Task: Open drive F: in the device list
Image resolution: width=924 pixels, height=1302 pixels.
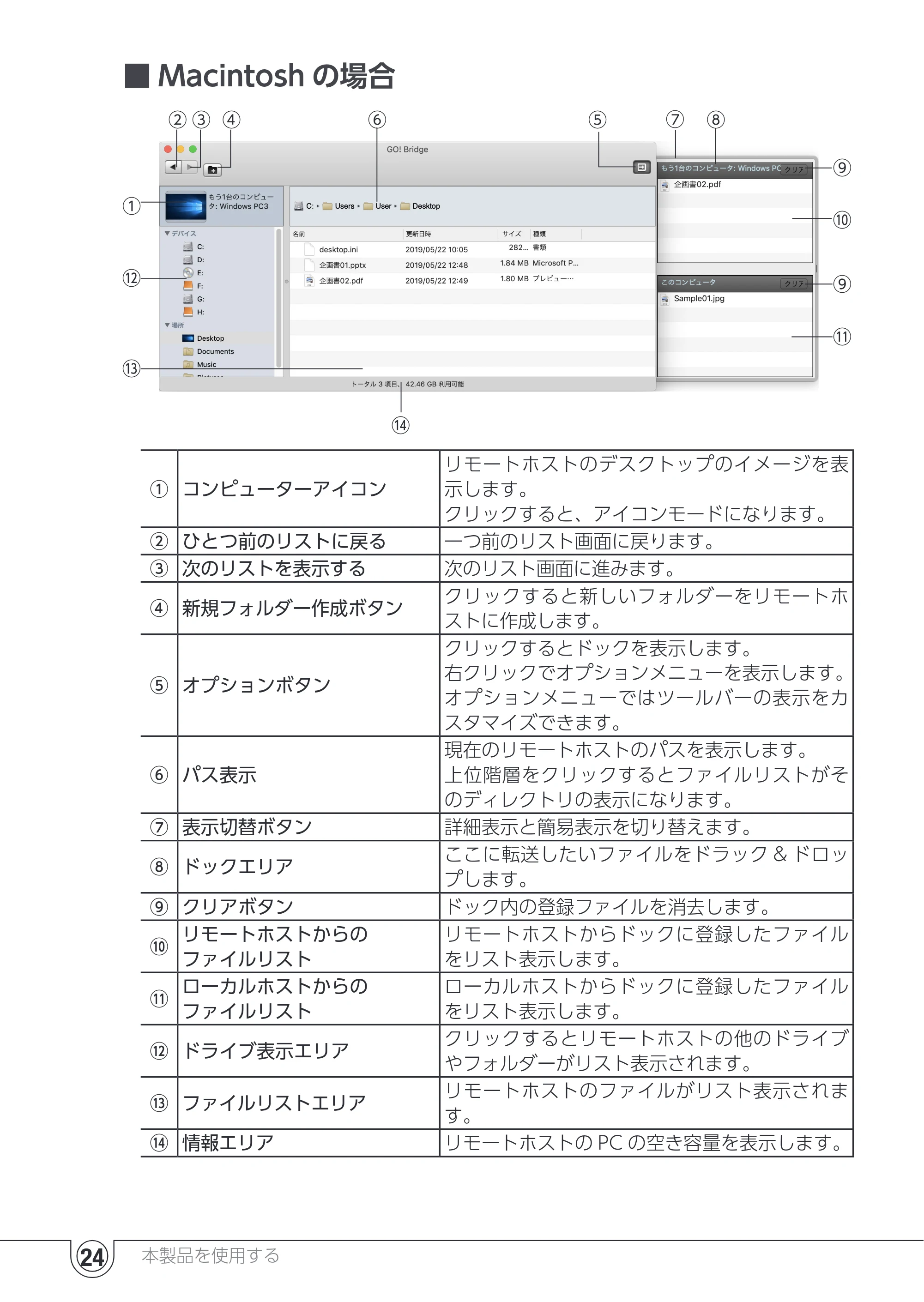Action: (193, 286)
